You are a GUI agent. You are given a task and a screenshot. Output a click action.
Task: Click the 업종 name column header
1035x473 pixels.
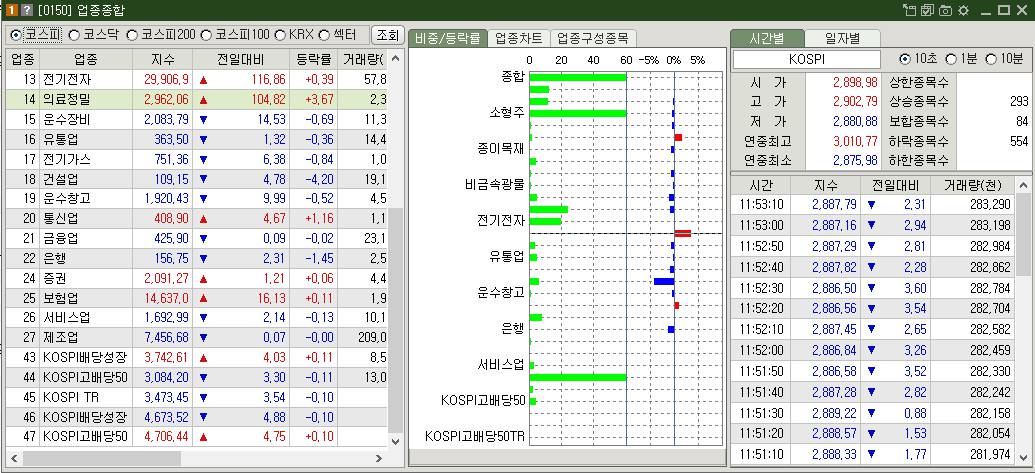pyautogui.click(x=86, y=59)
